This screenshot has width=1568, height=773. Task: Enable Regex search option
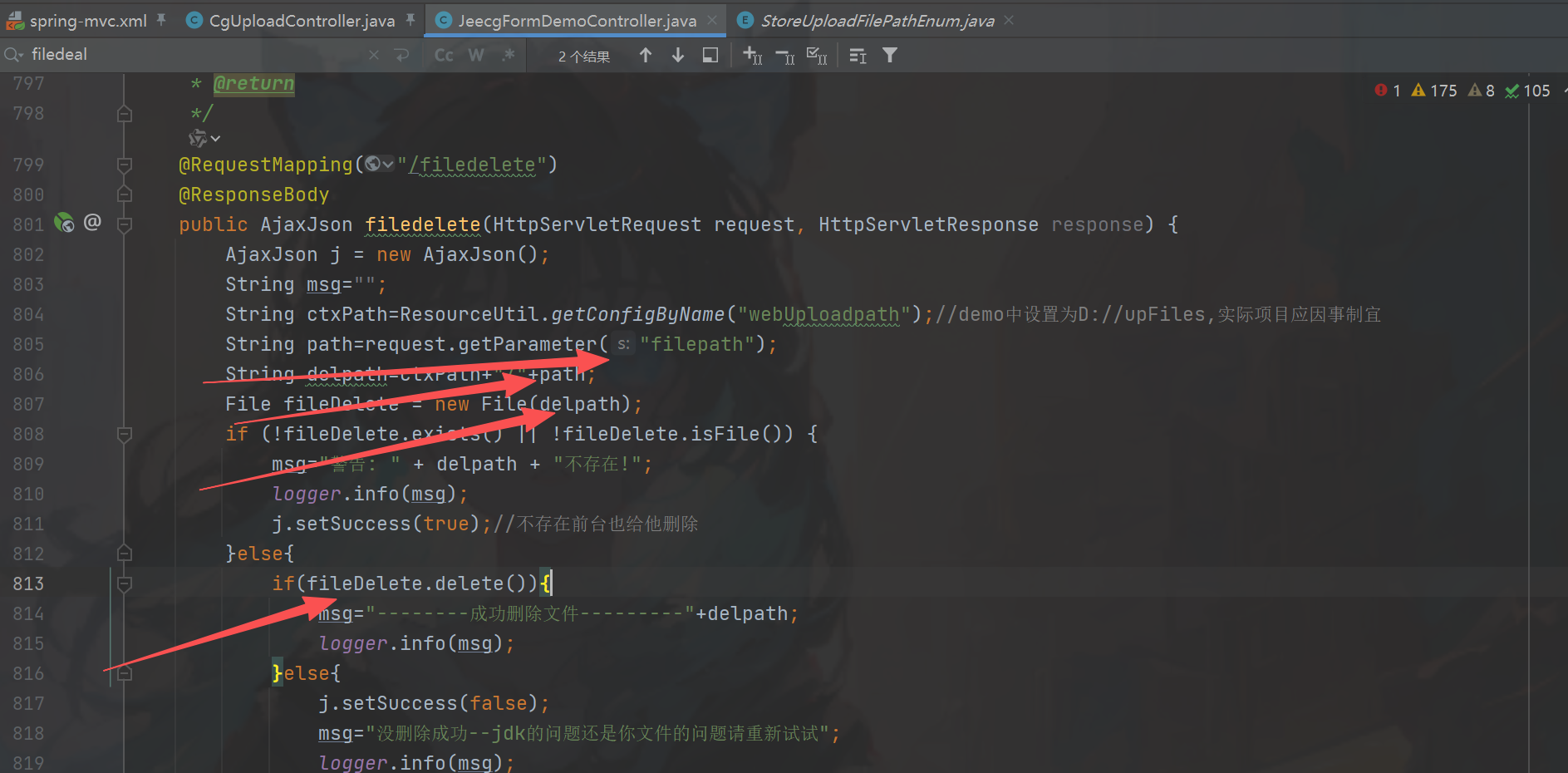[508, 55]
